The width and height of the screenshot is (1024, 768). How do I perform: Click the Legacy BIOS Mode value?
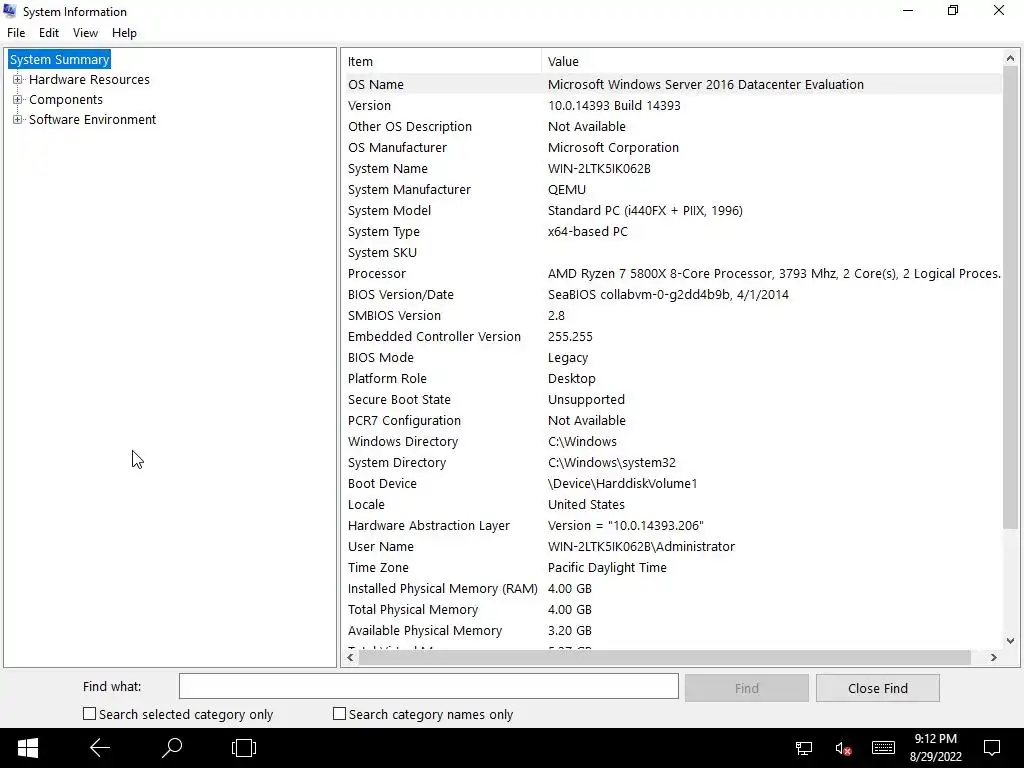[x=568, y=358]
